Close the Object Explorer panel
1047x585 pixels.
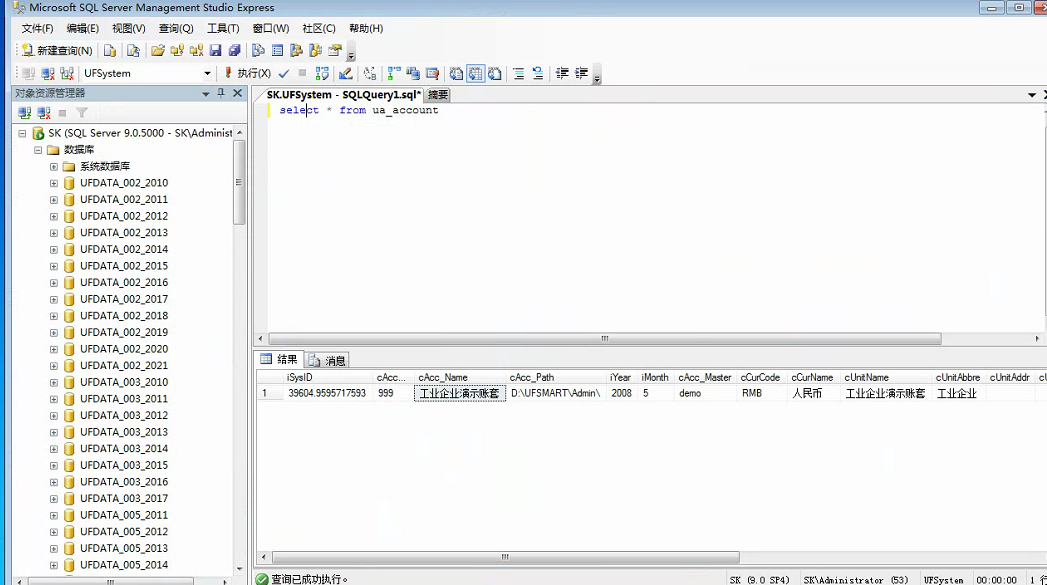coord(237,93)
